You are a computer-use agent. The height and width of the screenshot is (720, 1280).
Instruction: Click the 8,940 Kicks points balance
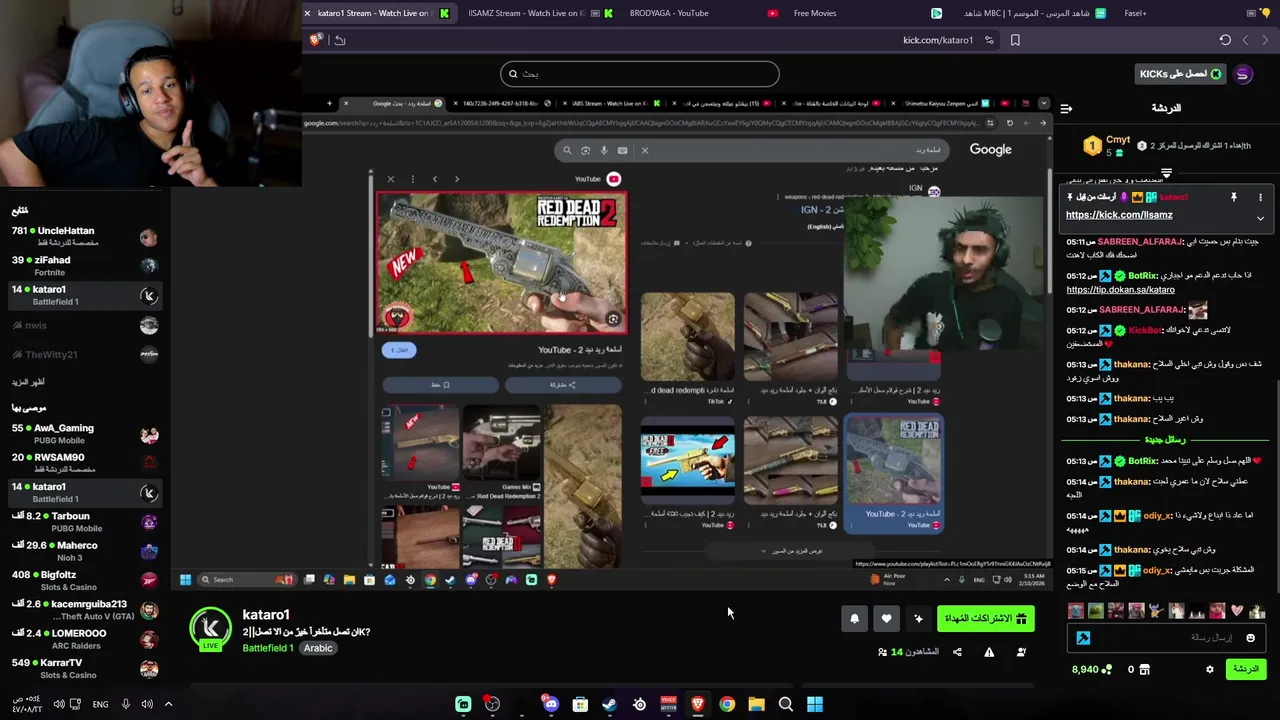tap(1092, 669)
